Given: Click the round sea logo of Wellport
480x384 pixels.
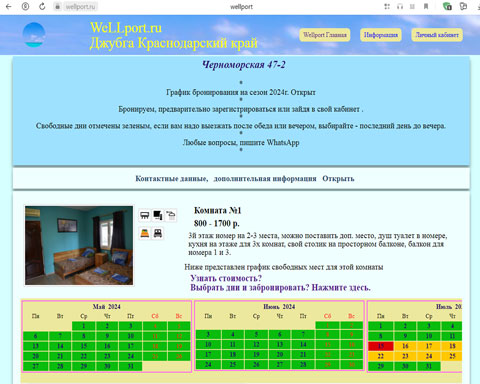Looking at the screenshot, I should [34, 35].
